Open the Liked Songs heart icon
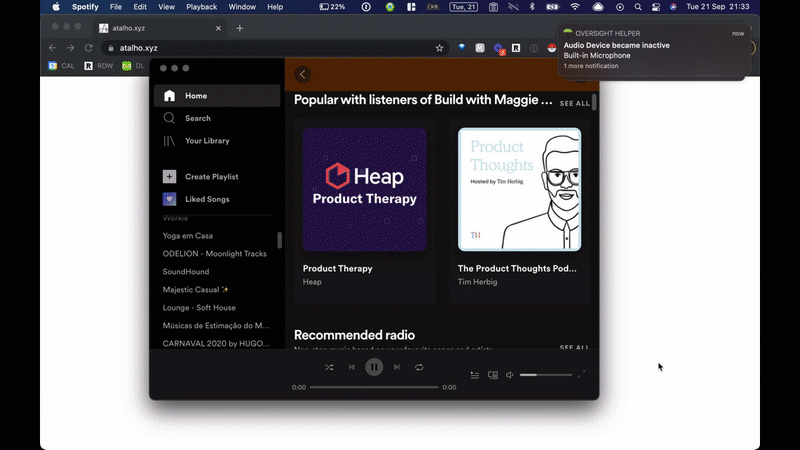The image size is (800, 450). [x=169, y=199]
